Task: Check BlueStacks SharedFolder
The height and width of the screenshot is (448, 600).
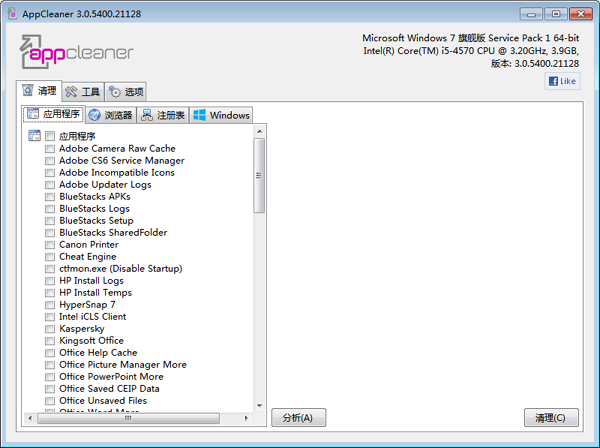Action: pyautogui.click(x=50, y=233)
